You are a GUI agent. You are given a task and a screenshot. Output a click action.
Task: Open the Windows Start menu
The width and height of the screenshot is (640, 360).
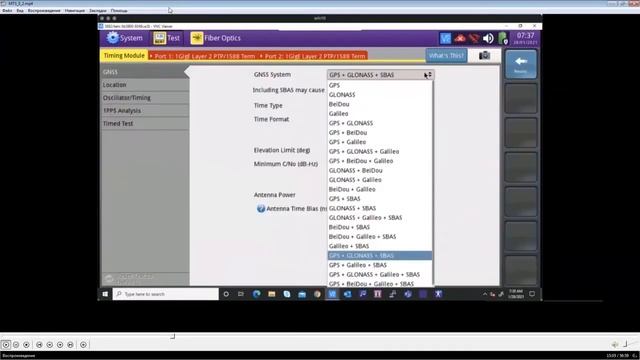pos(105,294)
